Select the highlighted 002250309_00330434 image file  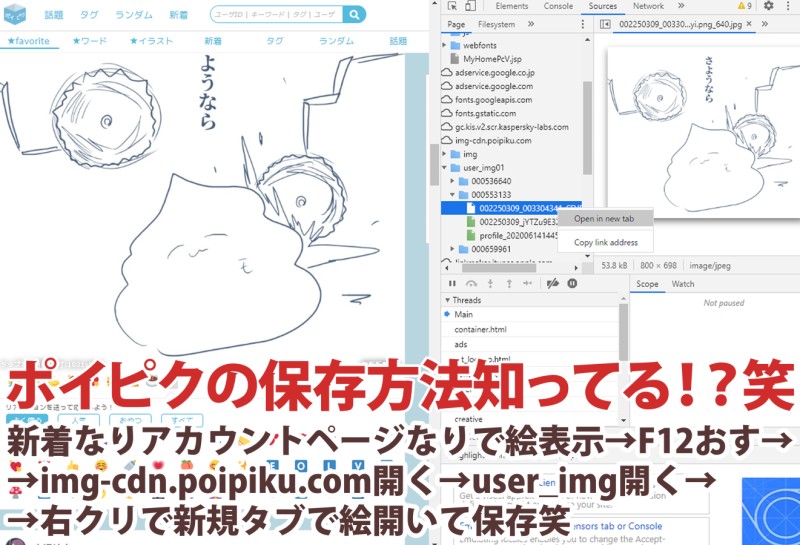coord(511,208)
